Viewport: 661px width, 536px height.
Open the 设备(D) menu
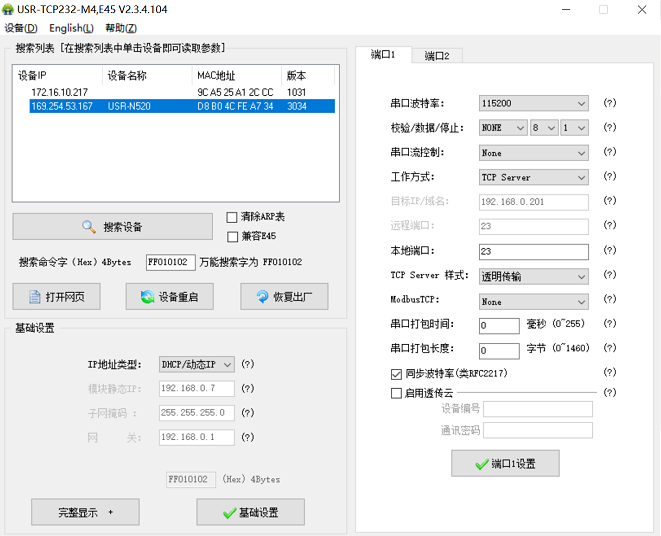(20, 28)
